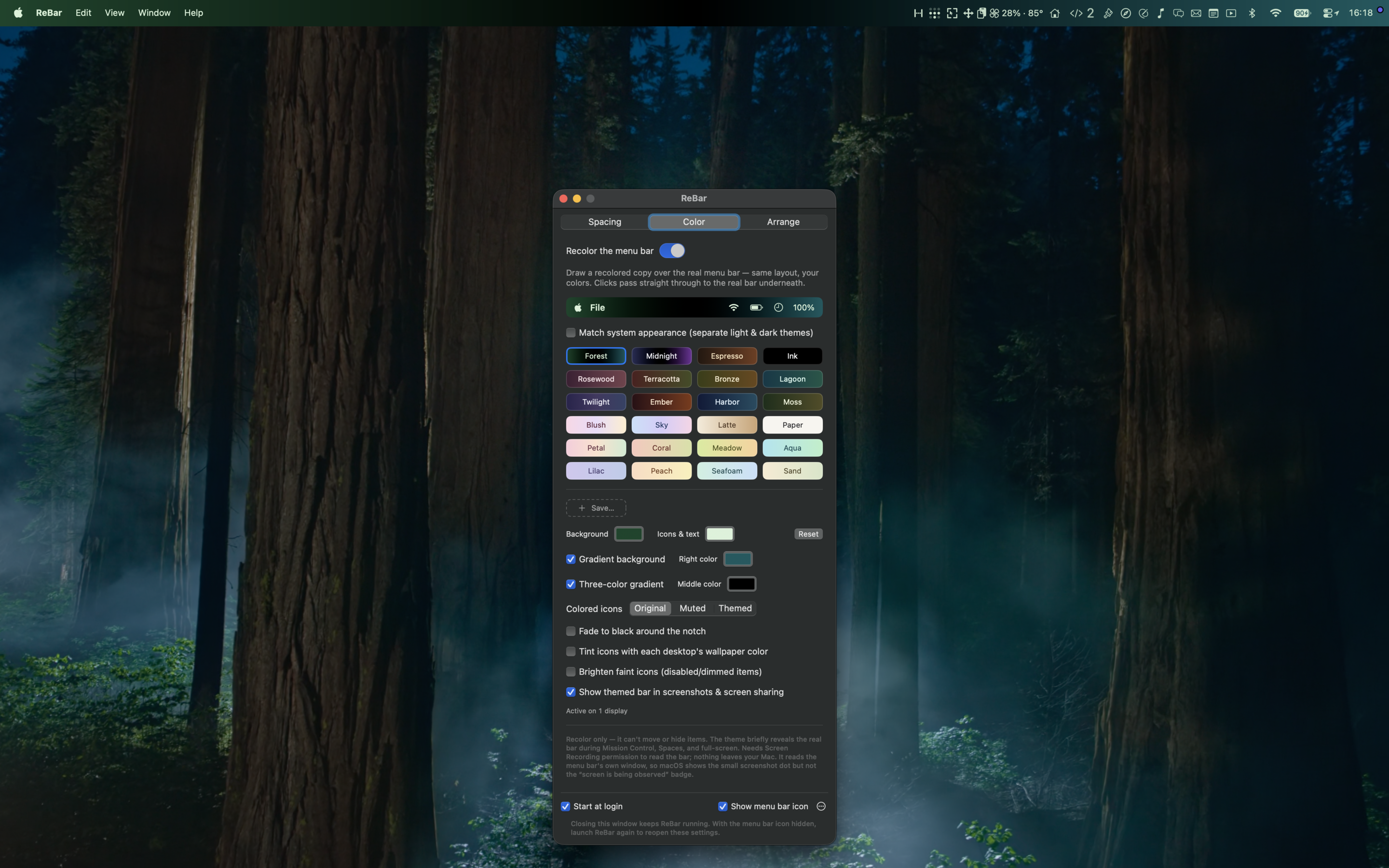Open the Window menu

click(x=154, y=13)
